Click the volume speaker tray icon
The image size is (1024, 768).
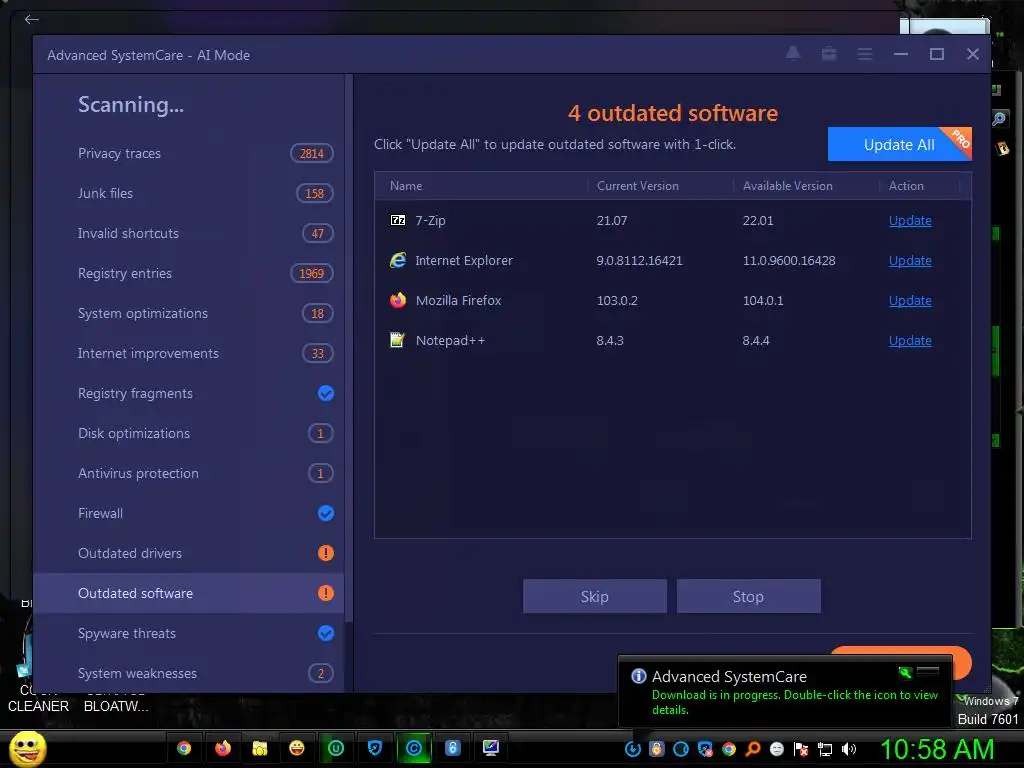[849, 749]
